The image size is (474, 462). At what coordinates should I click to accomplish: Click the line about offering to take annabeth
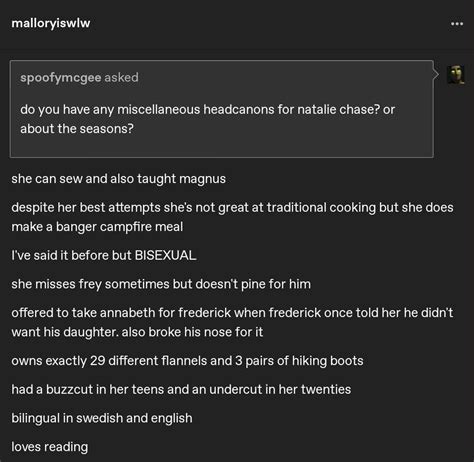click(x=232, y=322)
